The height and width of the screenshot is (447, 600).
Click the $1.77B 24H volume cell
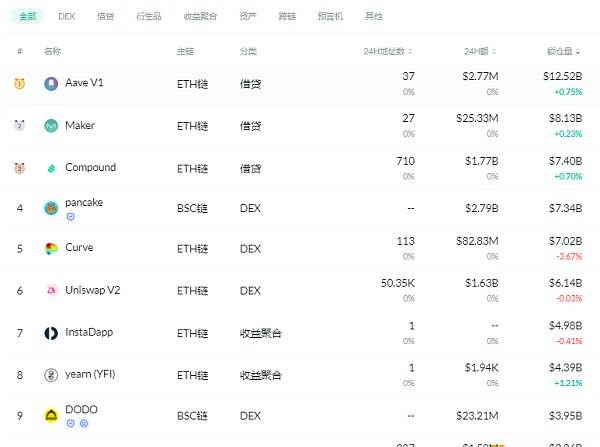pyautogui.click(x=482, y=161)
